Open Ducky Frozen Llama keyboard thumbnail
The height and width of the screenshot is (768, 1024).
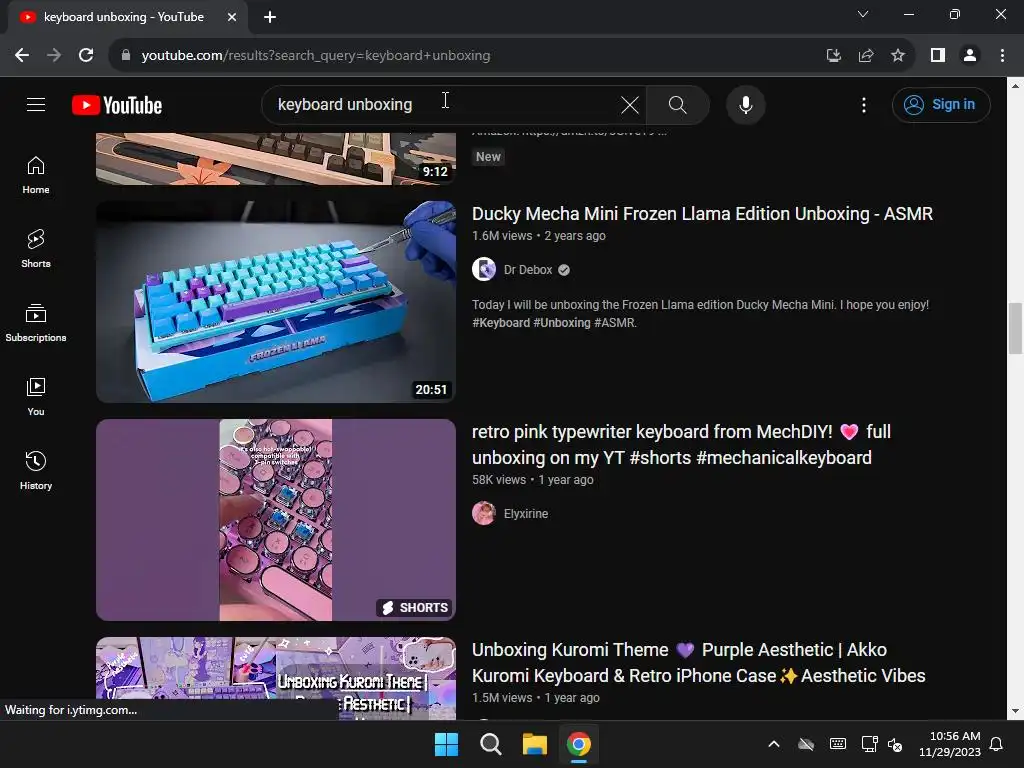coord(276,301)
